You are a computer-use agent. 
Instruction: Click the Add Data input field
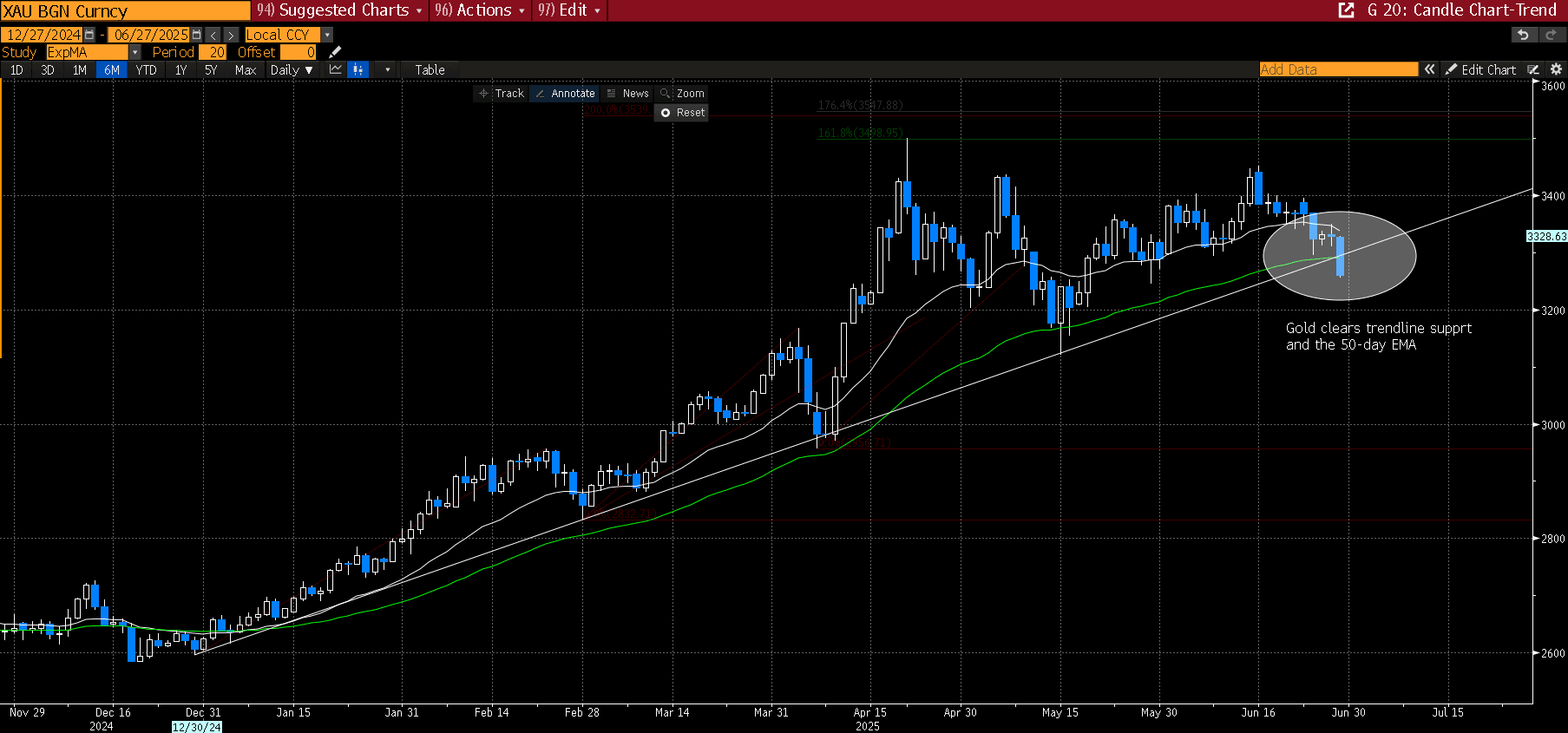click(x=1337, y=69)
